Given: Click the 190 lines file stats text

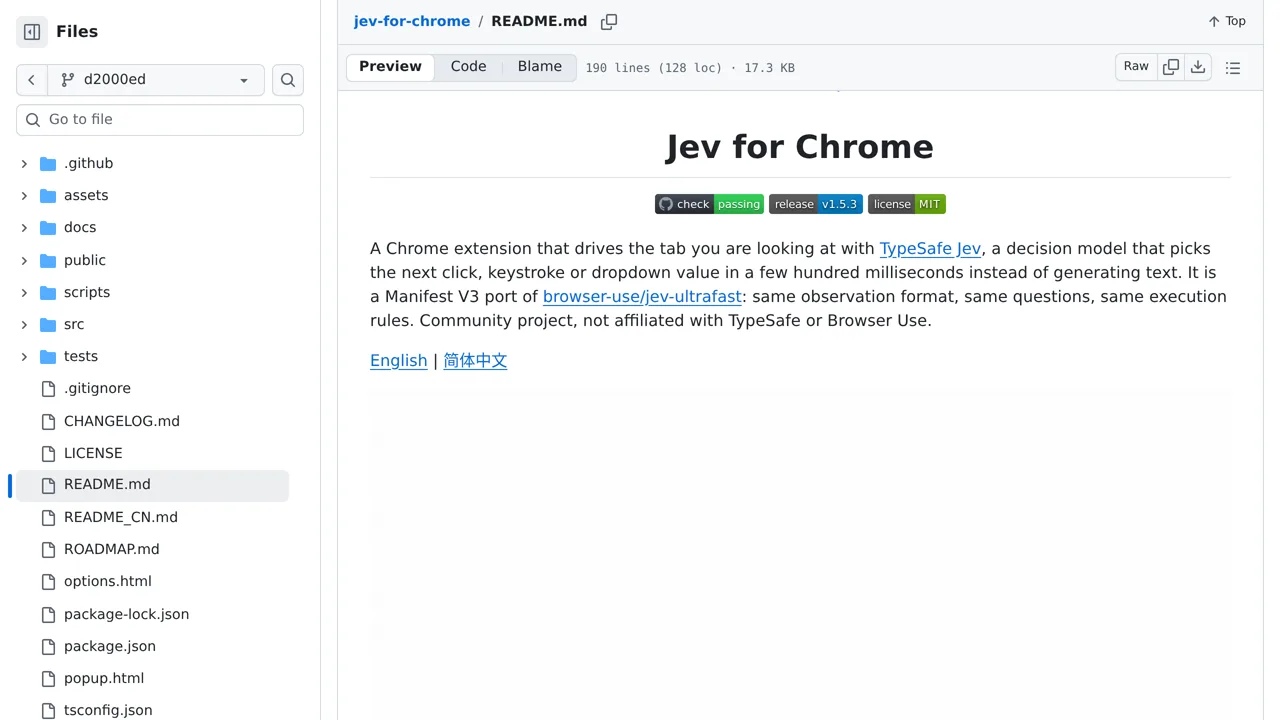Looking at the screenshot, I should tap(690, 68).
